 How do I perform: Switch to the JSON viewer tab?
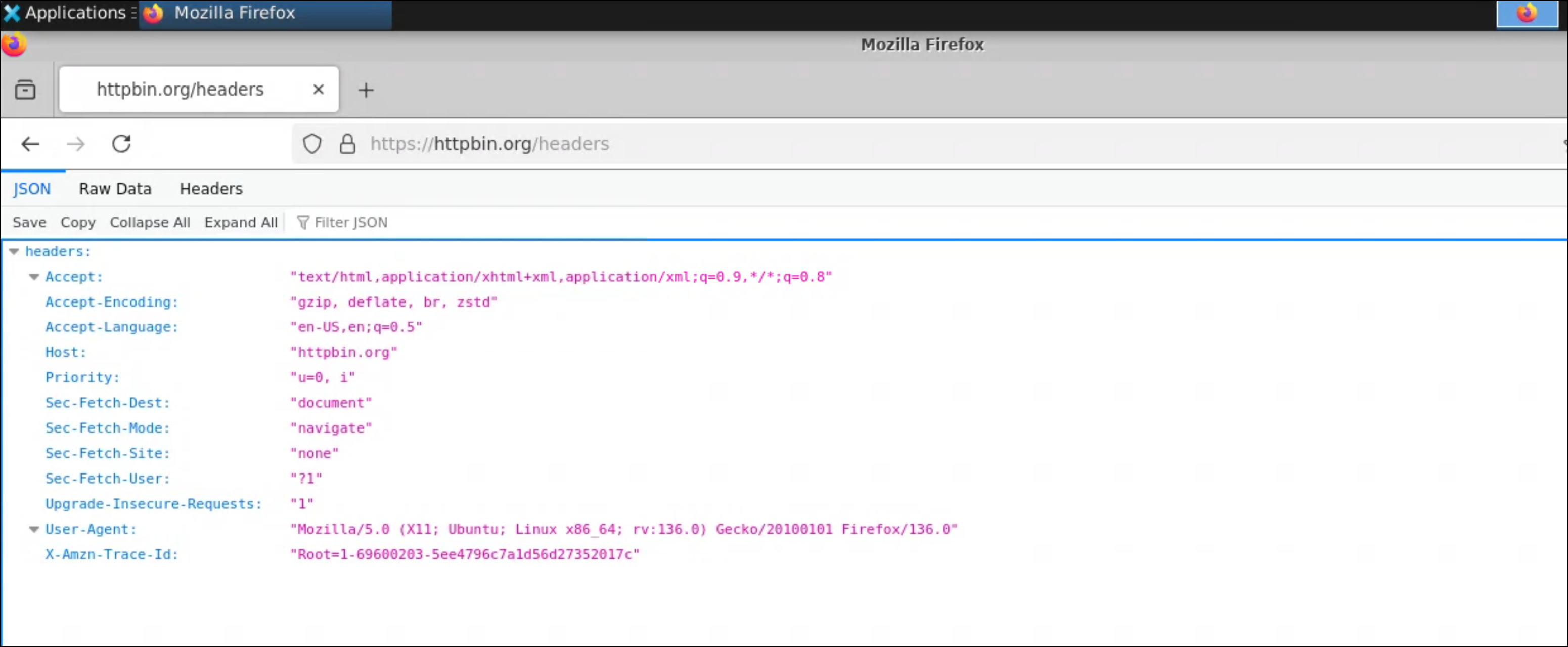point(32,189)
